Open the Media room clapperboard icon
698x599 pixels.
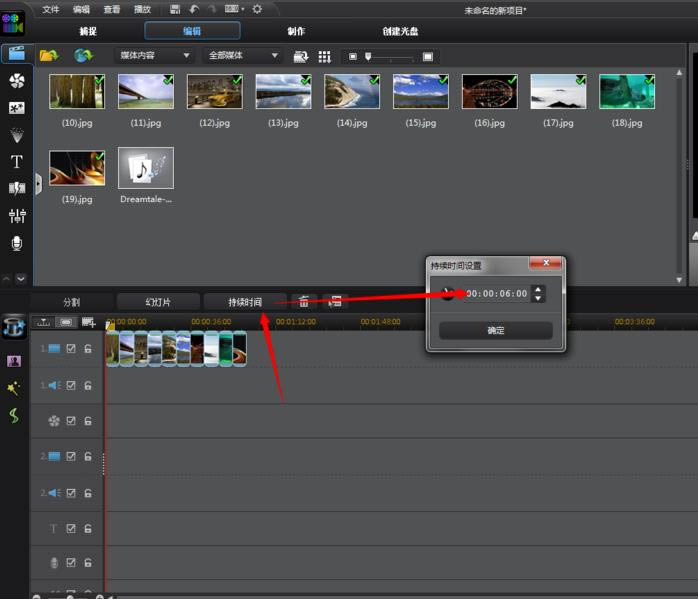(16, 54)
